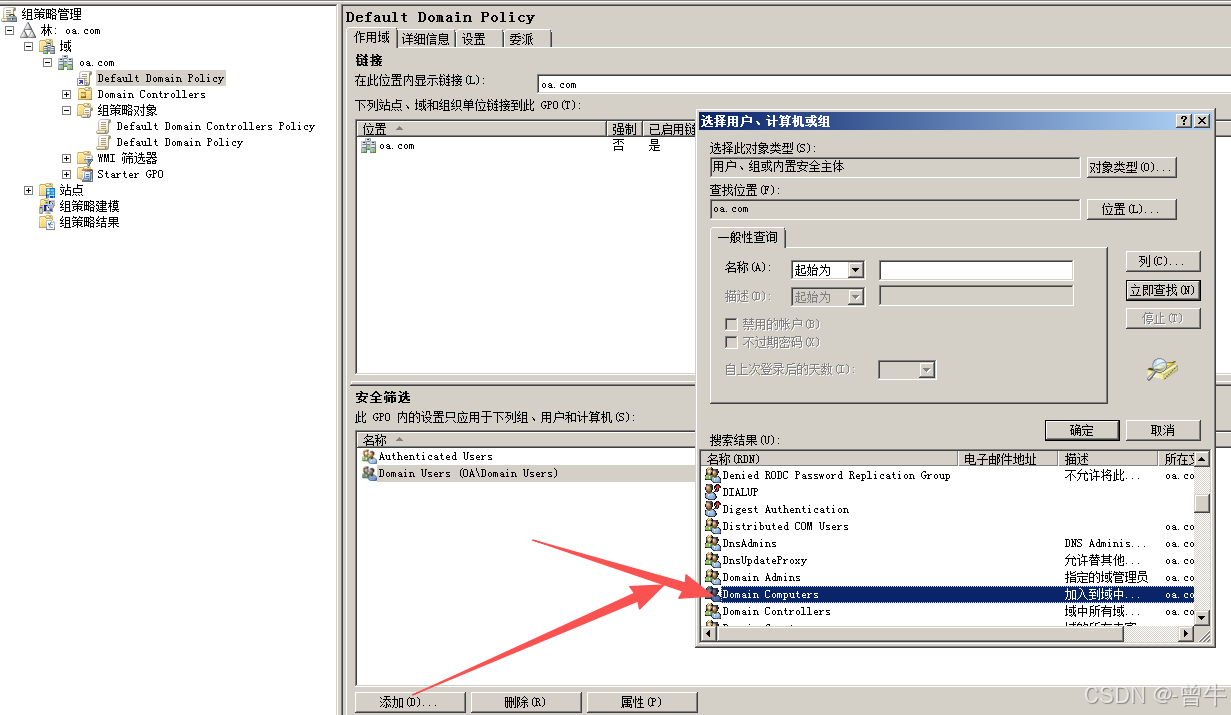This screenshot has width=1231, height=715.
Task: Click the Default Domain Controllers Policy scroll icon
Action: (105, 126)
